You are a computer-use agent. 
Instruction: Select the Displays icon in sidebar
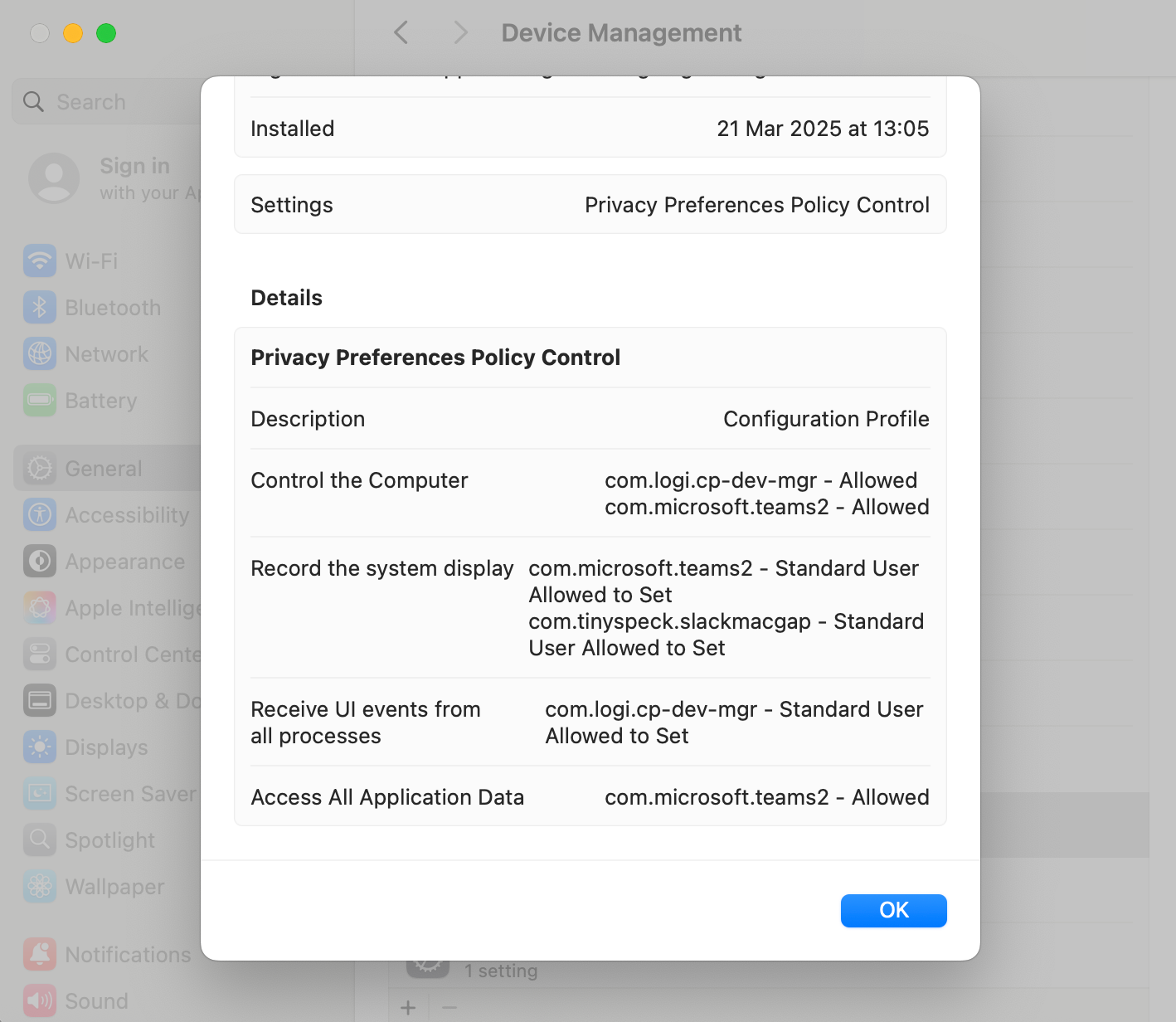pos(40,747)
